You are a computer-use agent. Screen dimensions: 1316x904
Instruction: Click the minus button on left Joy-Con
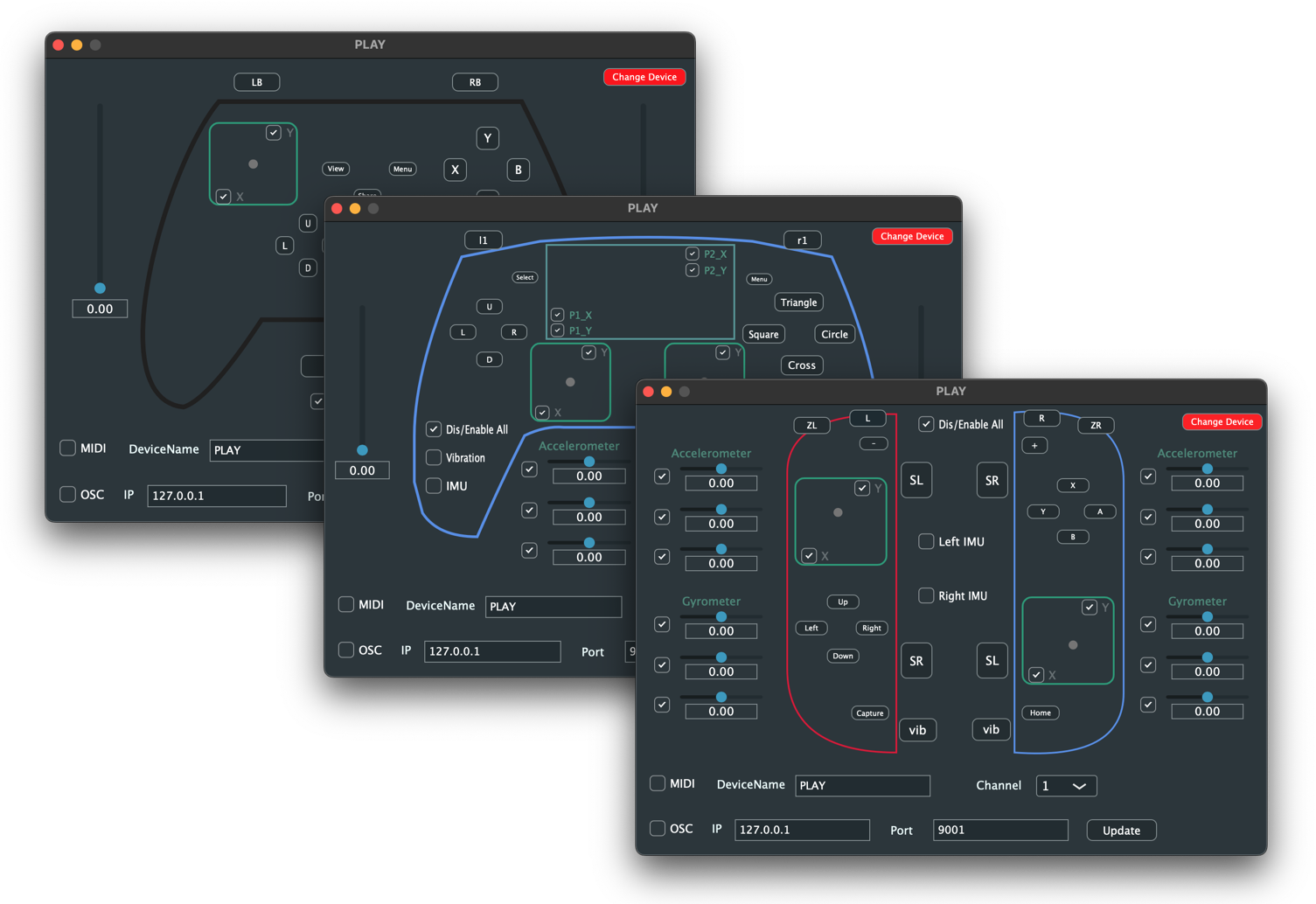click(x=873, y=444)
